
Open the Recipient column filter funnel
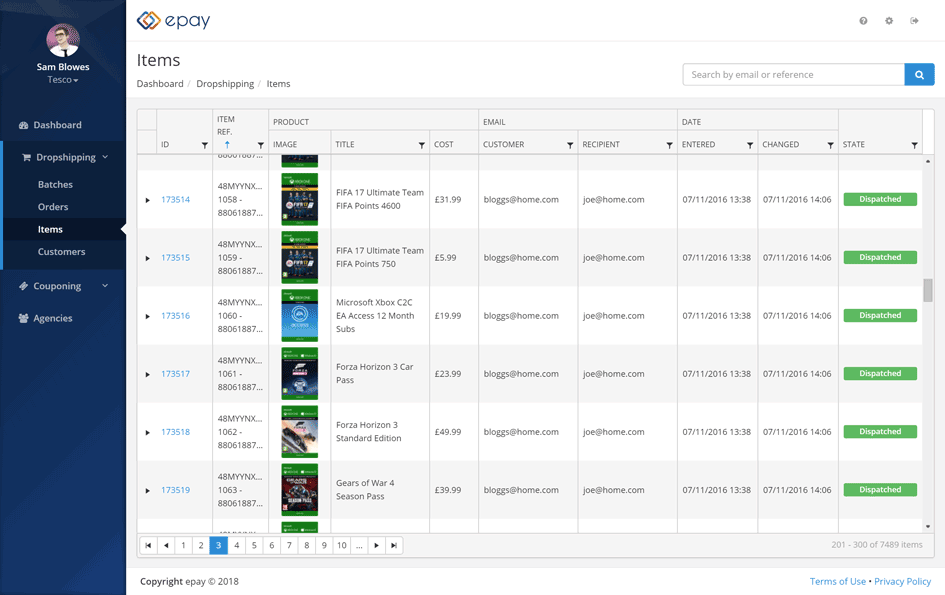[x=670, y=144]
